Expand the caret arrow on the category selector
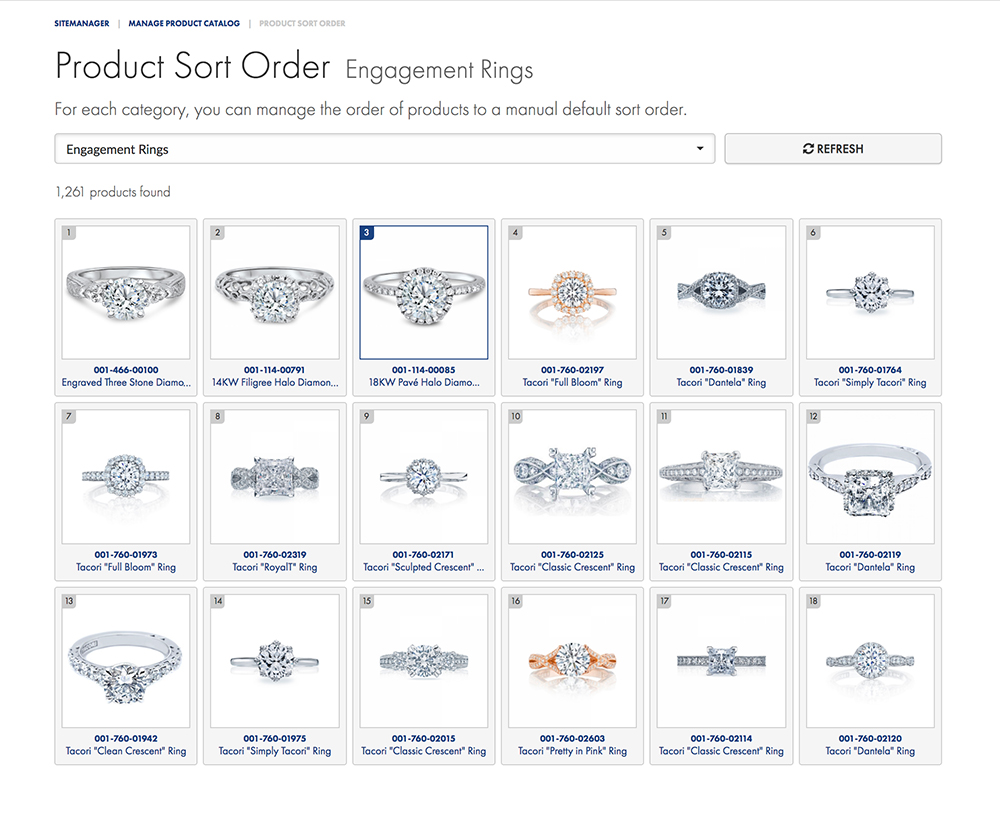 pyautogui.click(x=699, y=148)
